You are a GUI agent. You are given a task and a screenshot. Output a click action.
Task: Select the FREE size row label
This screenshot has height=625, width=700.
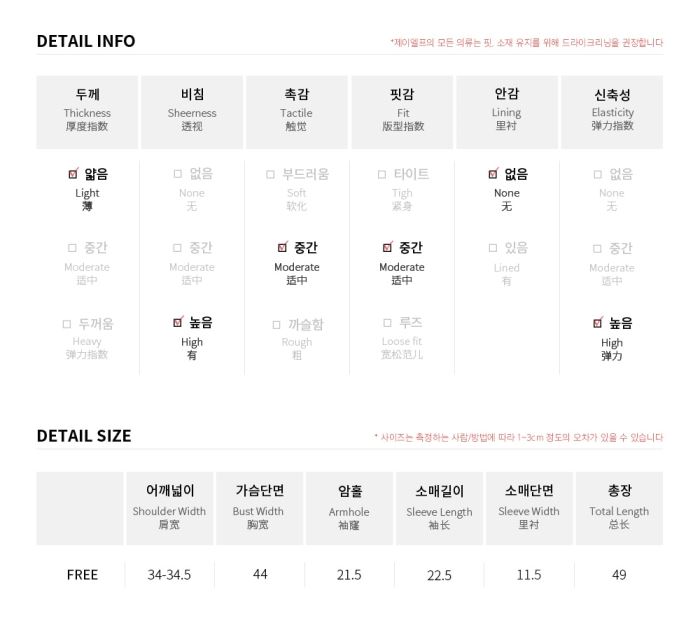(x=82, y=575)
